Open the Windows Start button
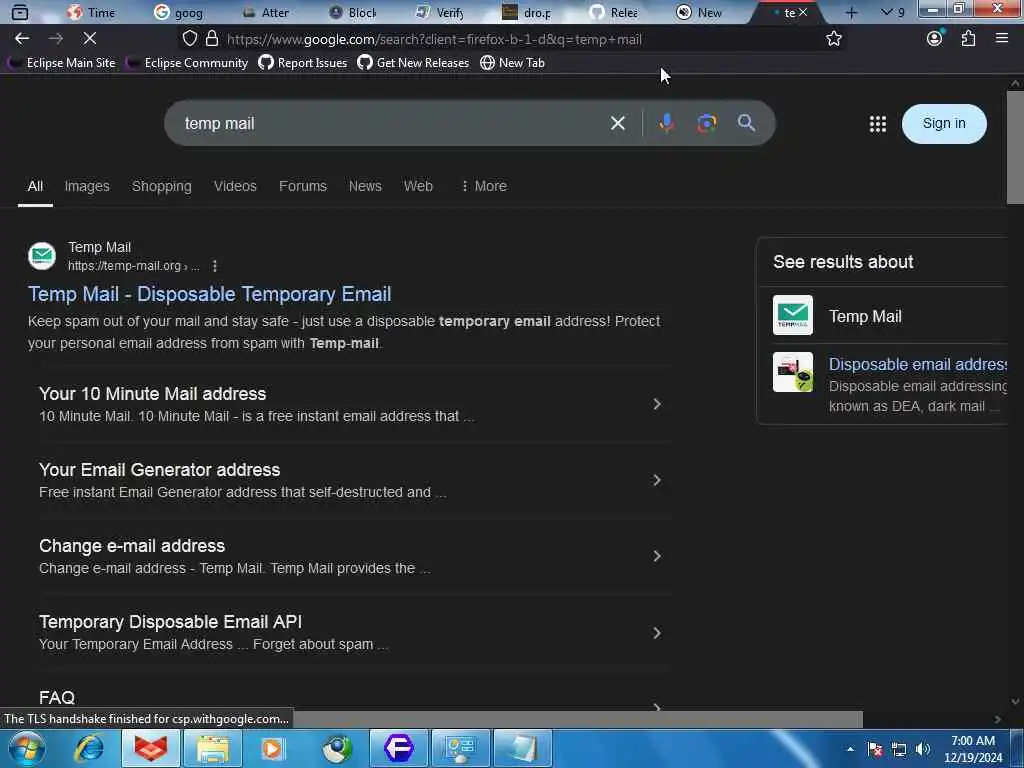Image resolution: width=1024 pixels, height=768 pixels. click(27, 748)
